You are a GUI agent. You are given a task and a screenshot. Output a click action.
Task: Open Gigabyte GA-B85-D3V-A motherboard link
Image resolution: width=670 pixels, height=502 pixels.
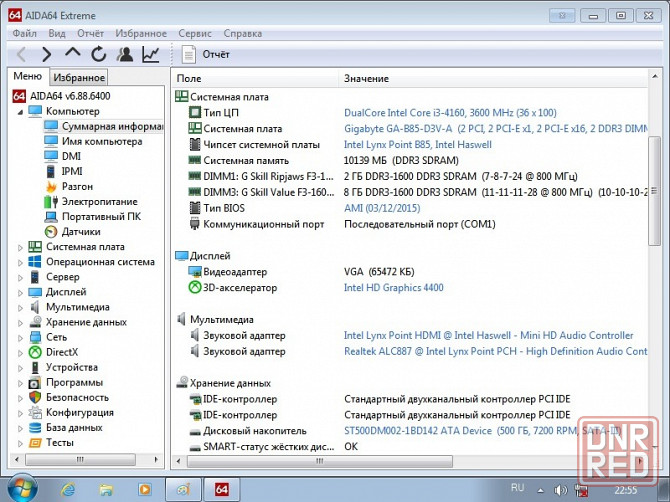[x=496, y=129]
